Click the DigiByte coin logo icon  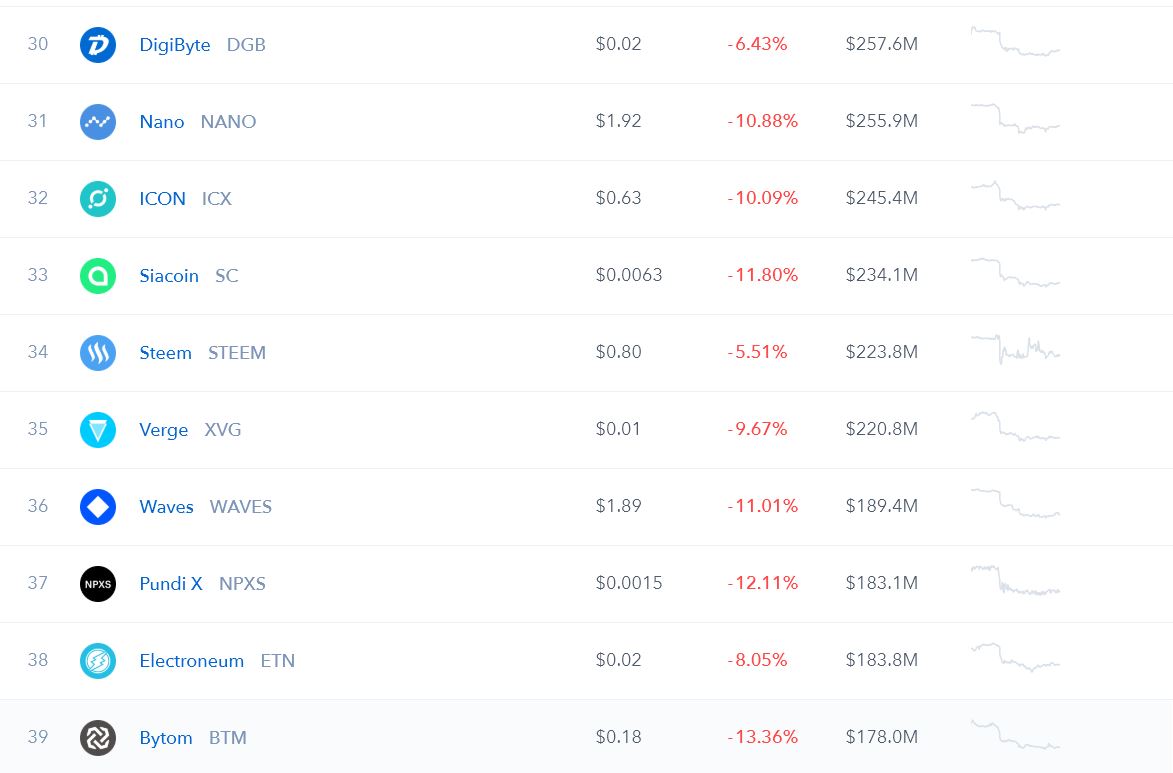98,45
